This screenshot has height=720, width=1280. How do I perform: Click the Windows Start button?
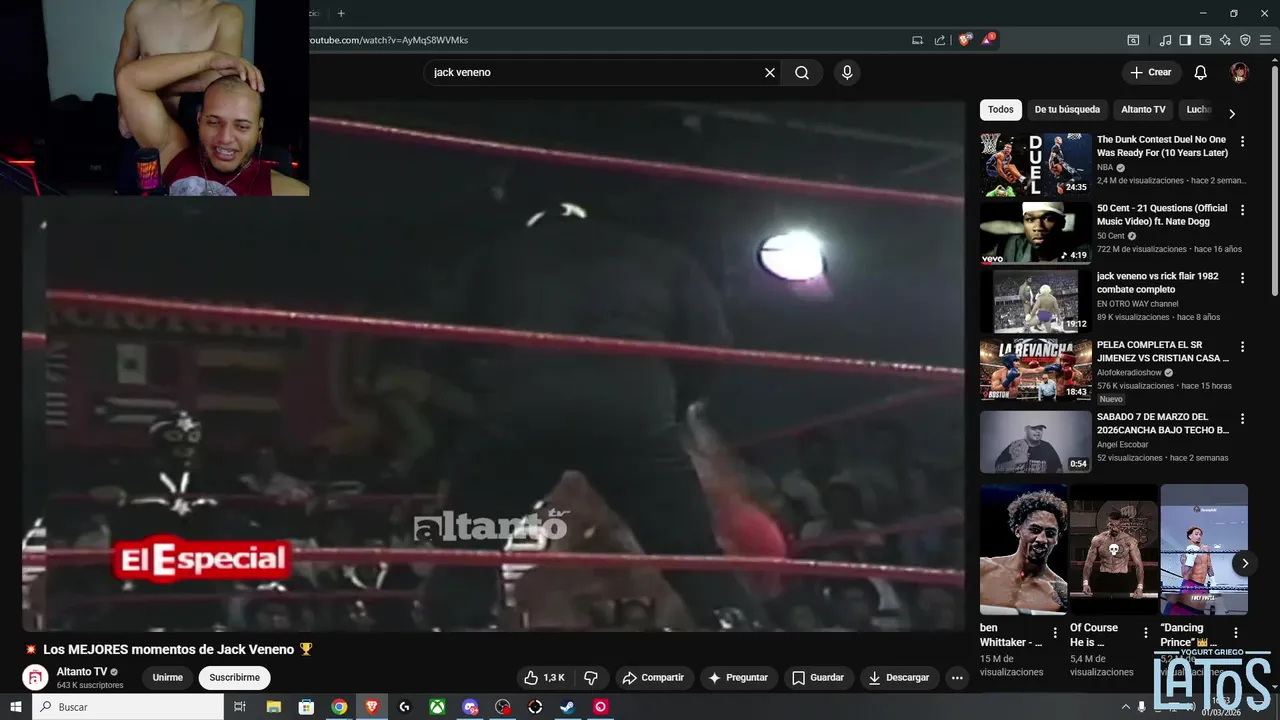coord(16,707)
